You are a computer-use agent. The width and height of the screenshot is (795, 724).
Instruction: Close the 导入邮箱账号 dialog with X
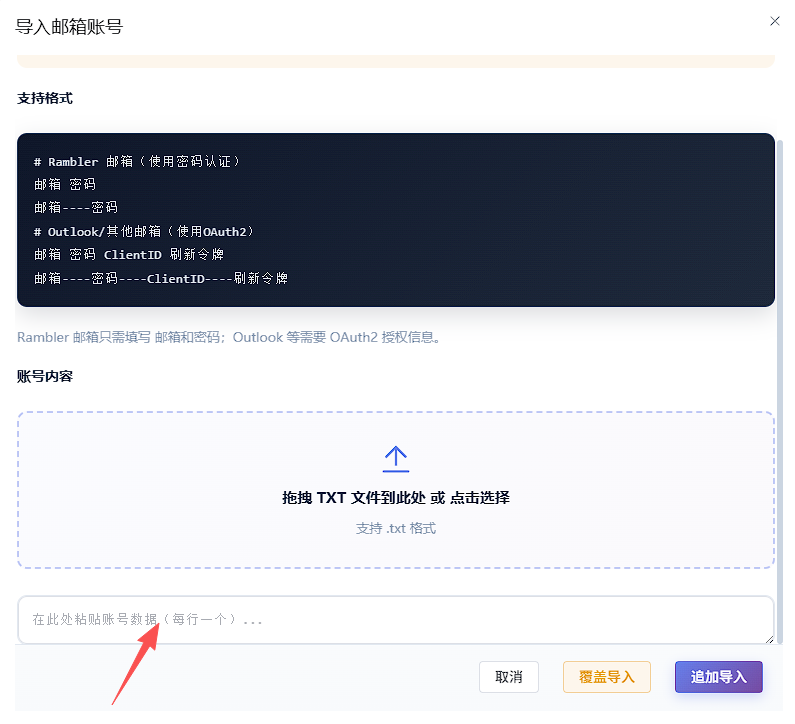click(x=774, y=21)
